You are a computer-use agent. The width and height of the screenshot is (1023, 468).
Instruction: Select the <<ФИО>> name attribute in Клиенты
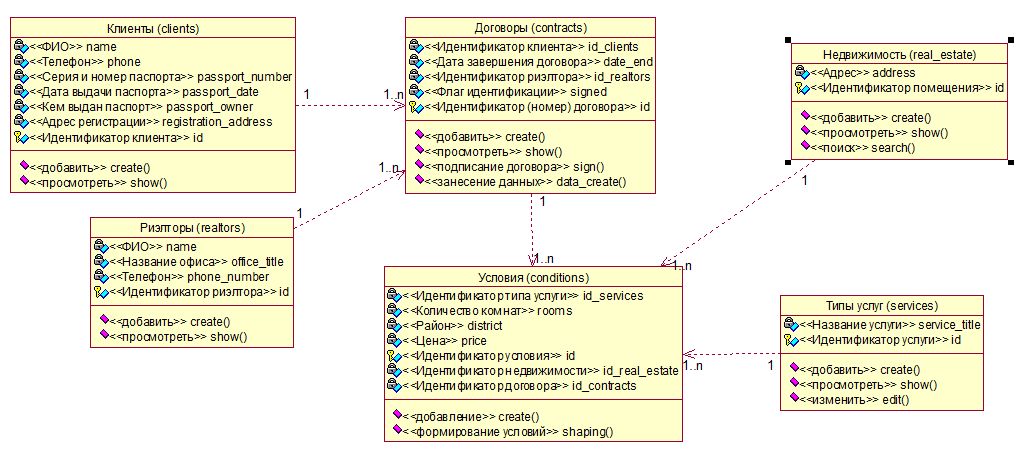point(72,47)
